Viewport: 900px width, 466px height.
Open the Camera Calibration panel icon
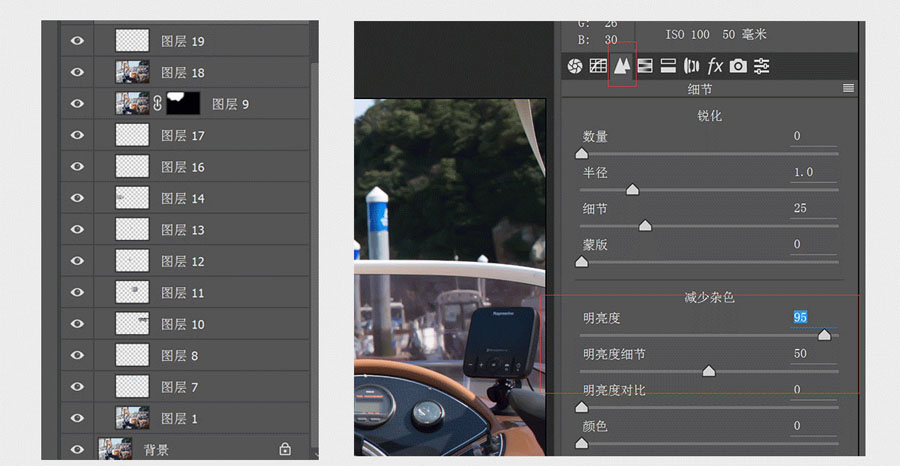tap(738, 66)
